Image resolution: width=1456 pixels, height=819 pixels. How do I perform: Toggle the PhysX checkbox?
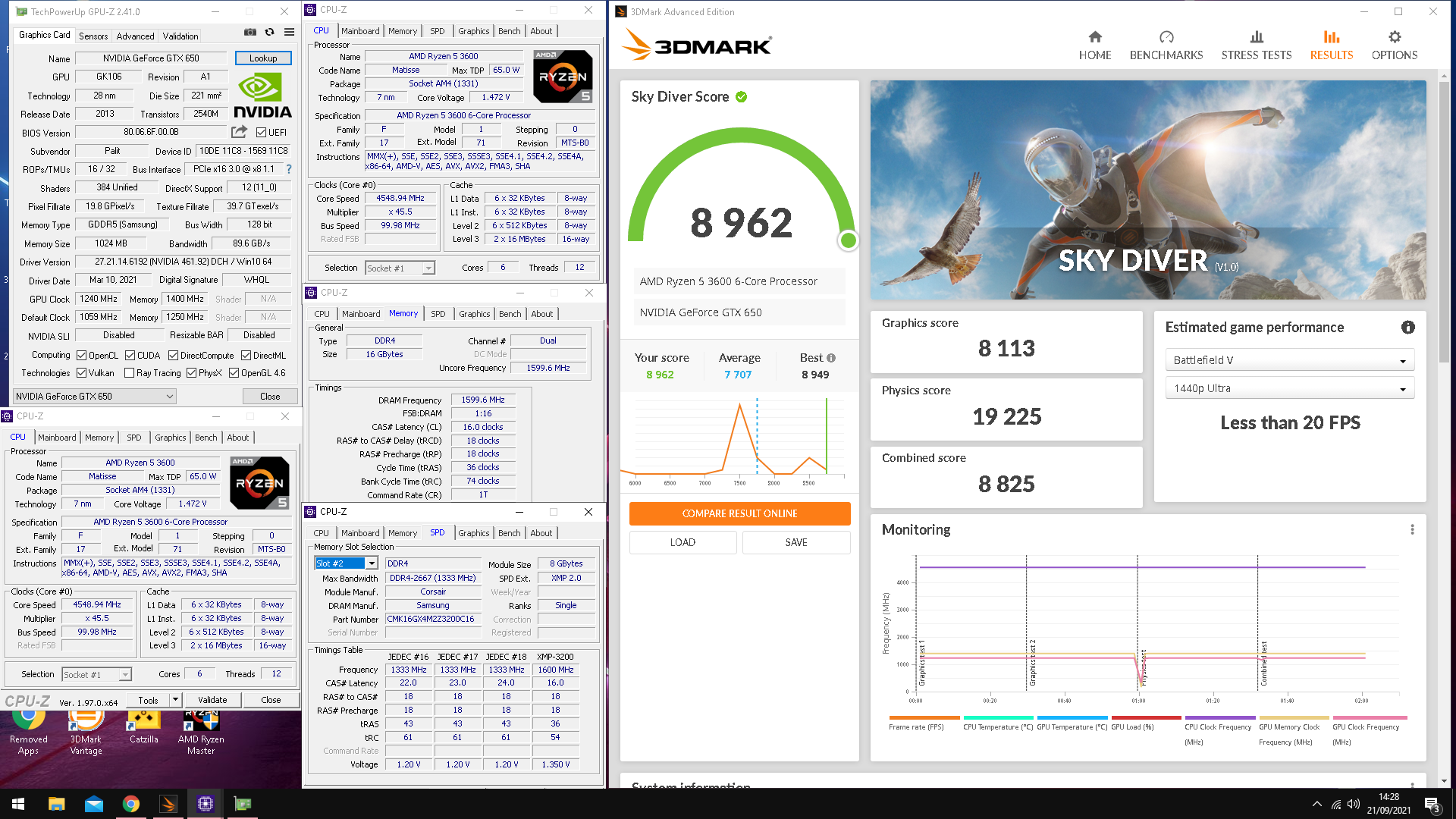pyautogui.click(x=191, y=372)
